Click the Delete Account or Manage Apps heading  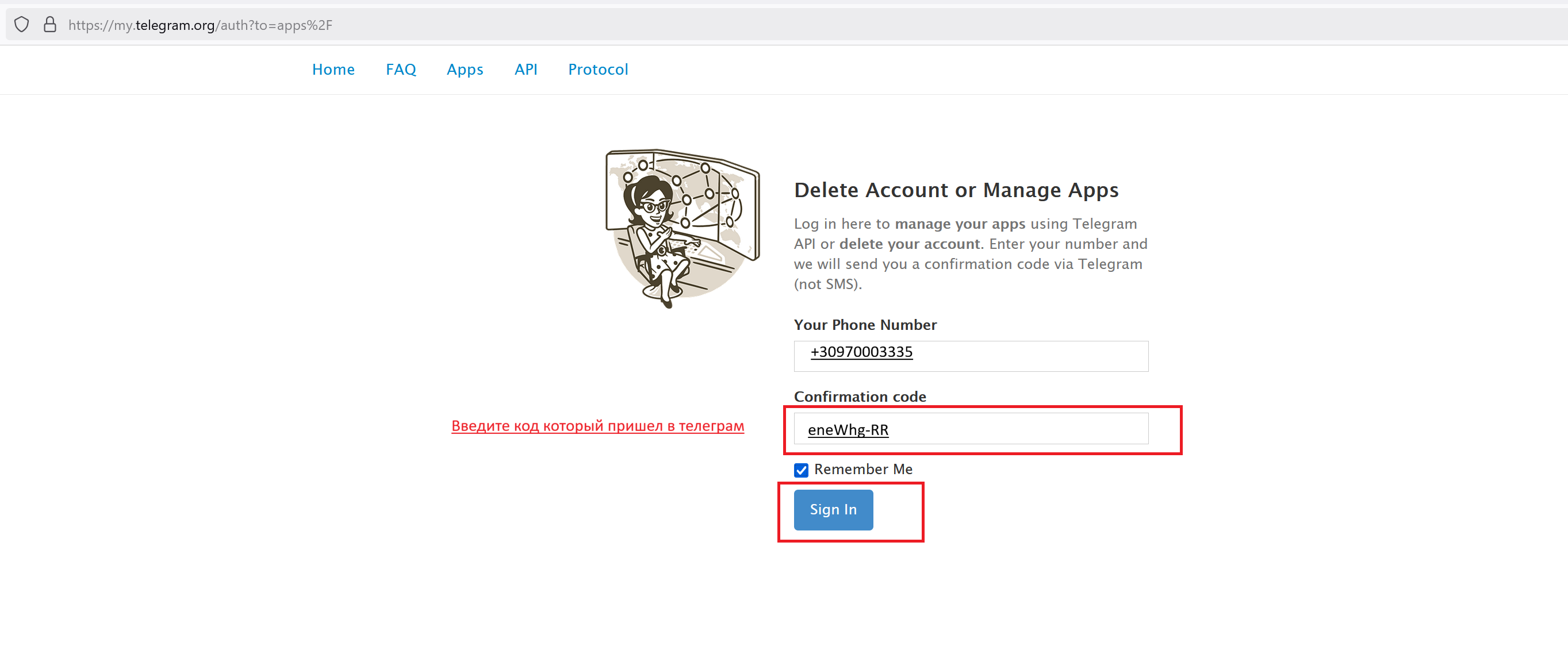pyautogui.click(x=956, y=190)
